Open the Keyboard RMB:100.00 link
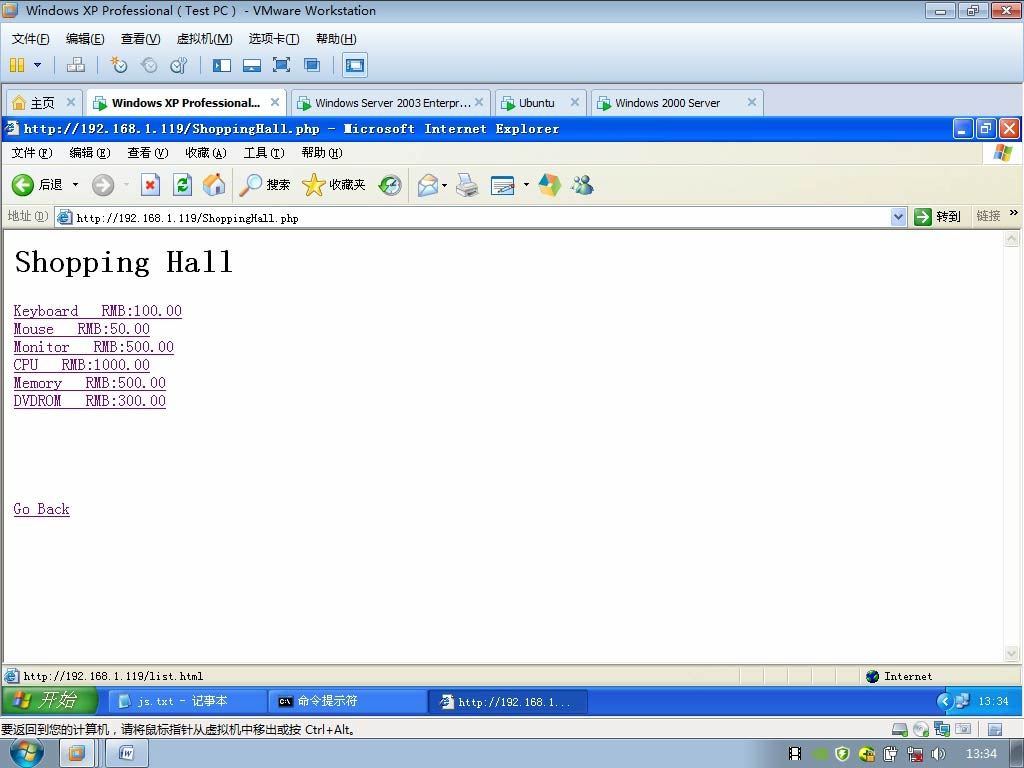Viewport: 1024px width, 768px height. [x=97, y=311]
